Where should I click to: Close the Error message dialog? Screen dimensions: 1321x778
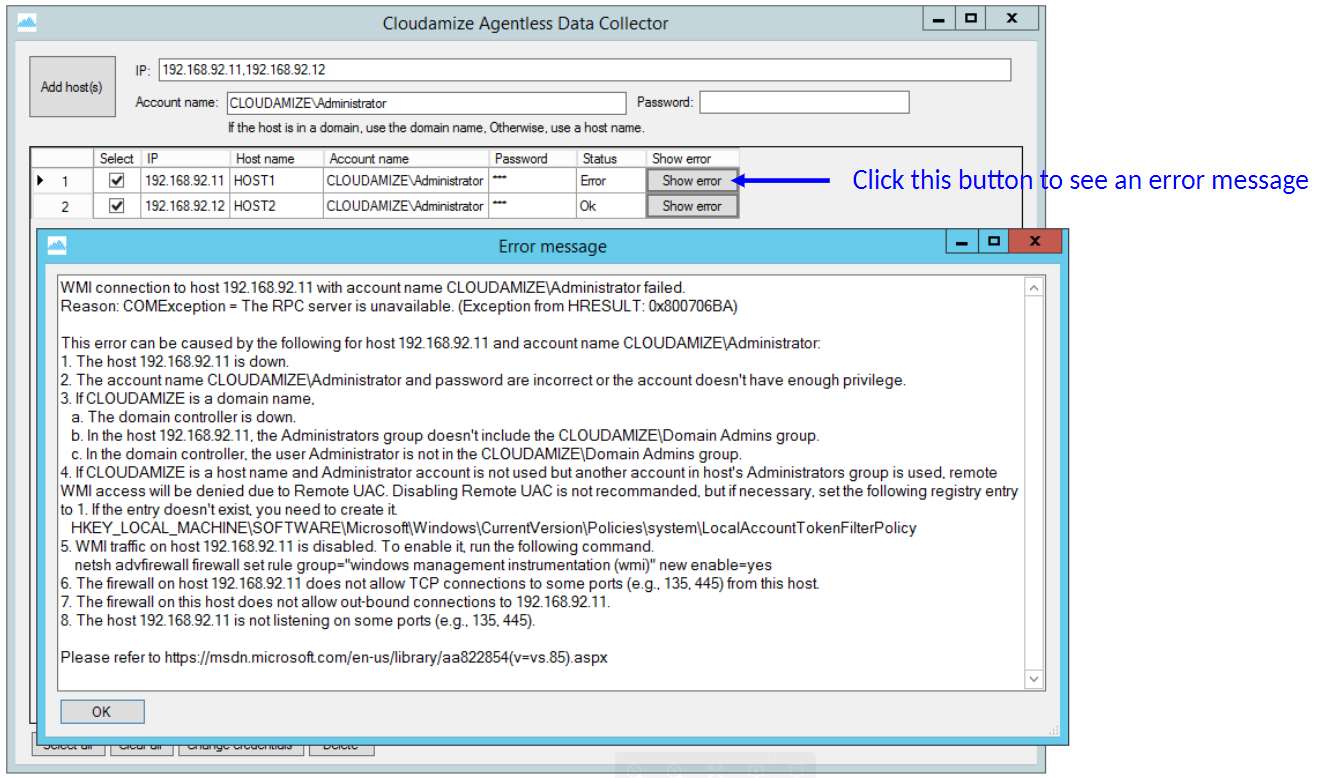point(1035,242)
